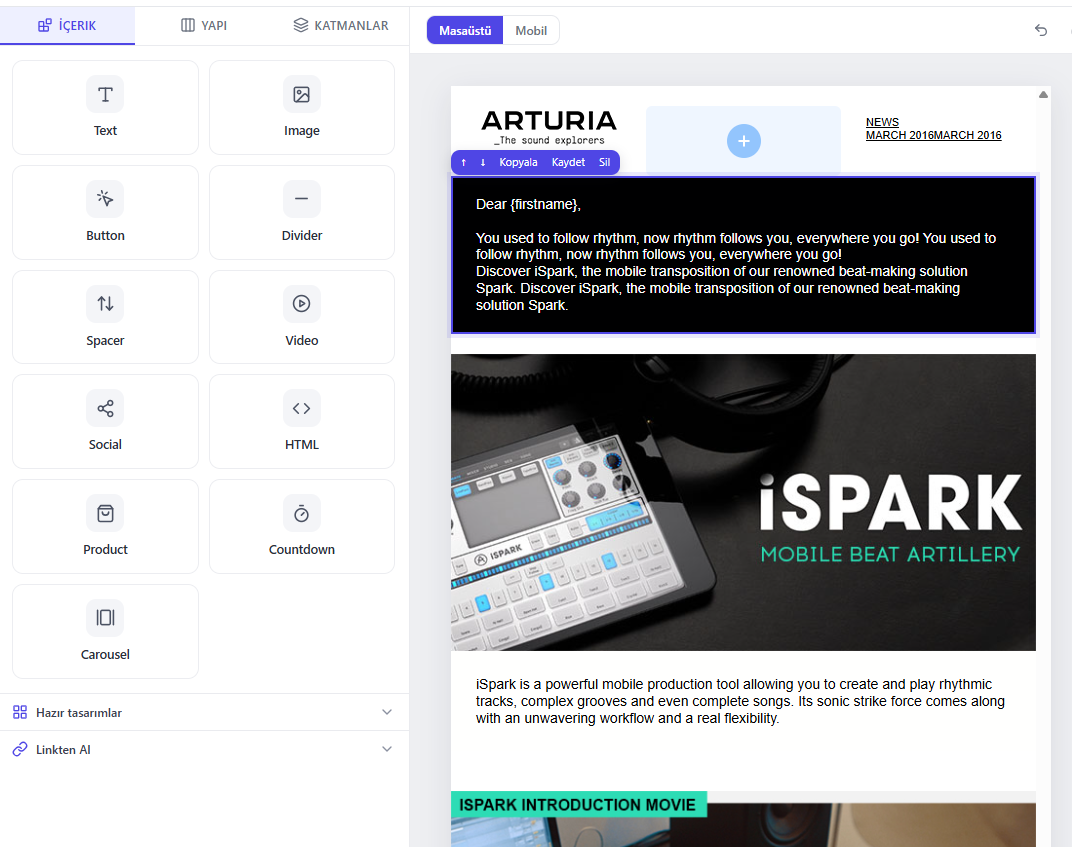The height and width of the screenshot is (847, 1072).
Task: Pick the Button block icon
Action: pos(105,199)
